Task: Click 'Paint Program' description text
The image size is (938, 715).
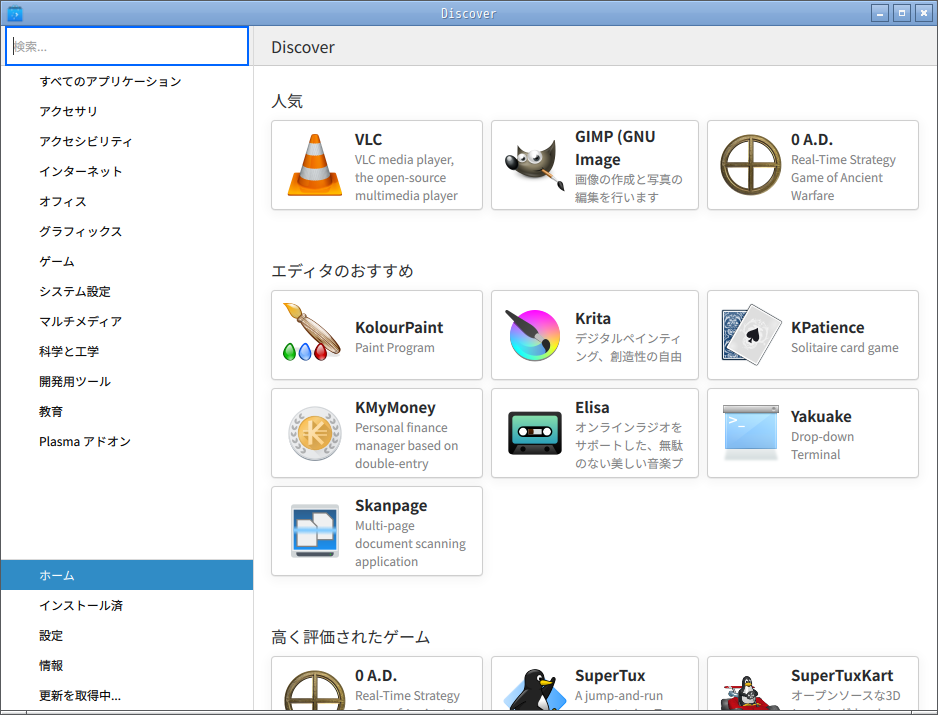Action: [395, 348]
